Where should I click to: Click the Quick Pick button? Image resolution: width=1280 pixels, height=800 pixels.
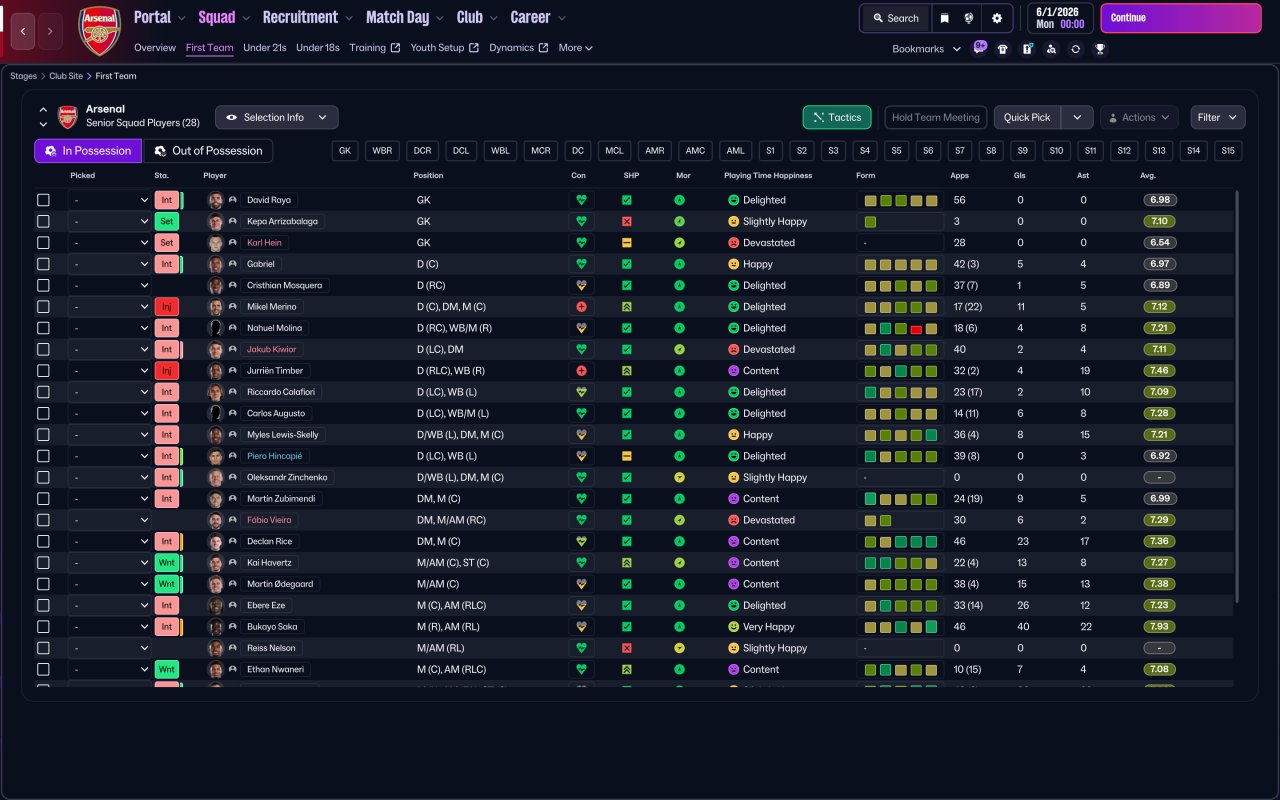coord(1027,117)
